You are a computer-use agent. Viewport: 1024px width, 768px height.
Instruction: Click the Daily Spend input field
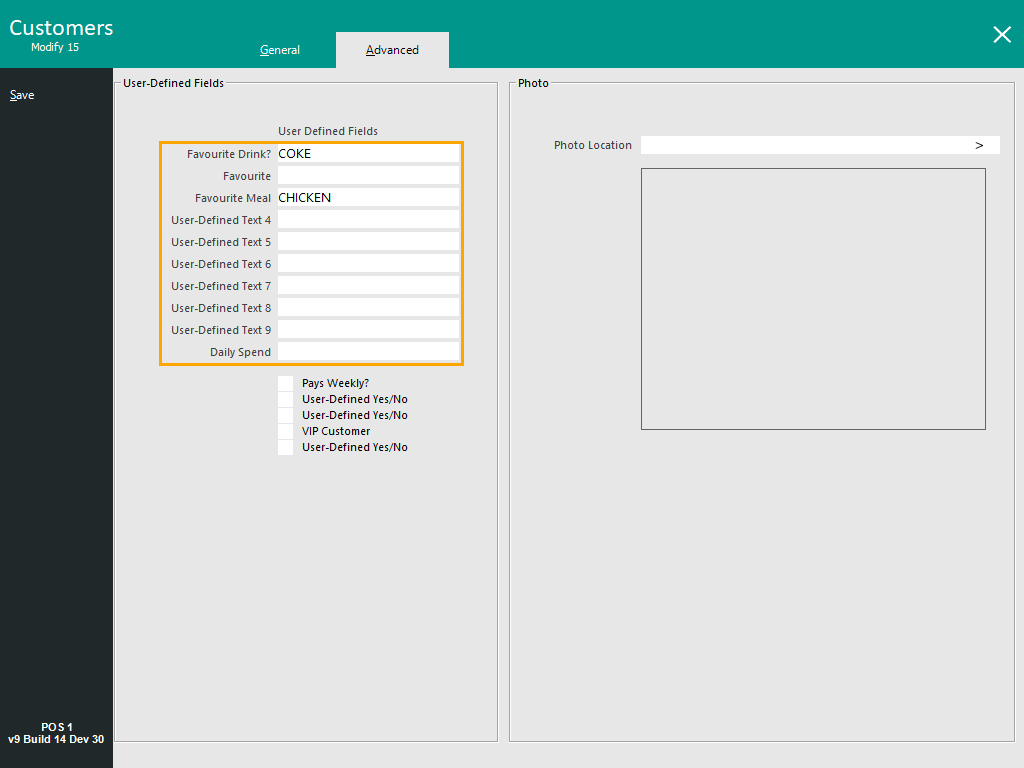coord(368,352)
